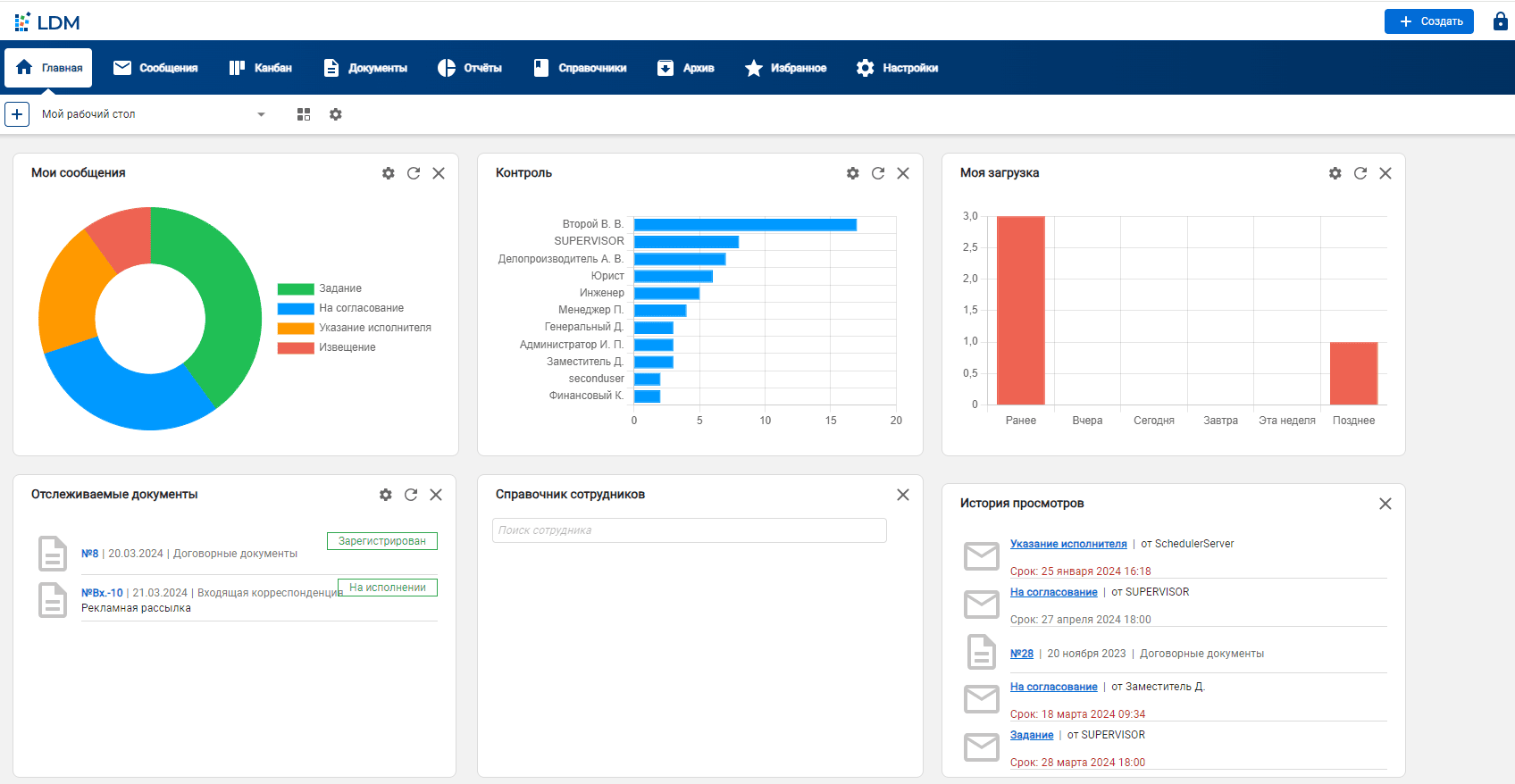Click the LDM logo

[x=47, y=21]
